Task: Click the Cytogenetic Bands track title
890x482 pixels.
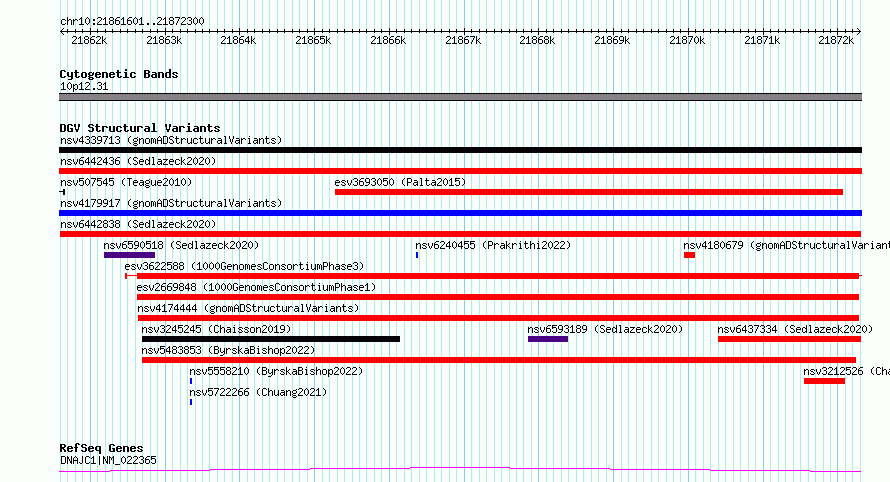Action: pyautogui.click(x=119, y=74)
